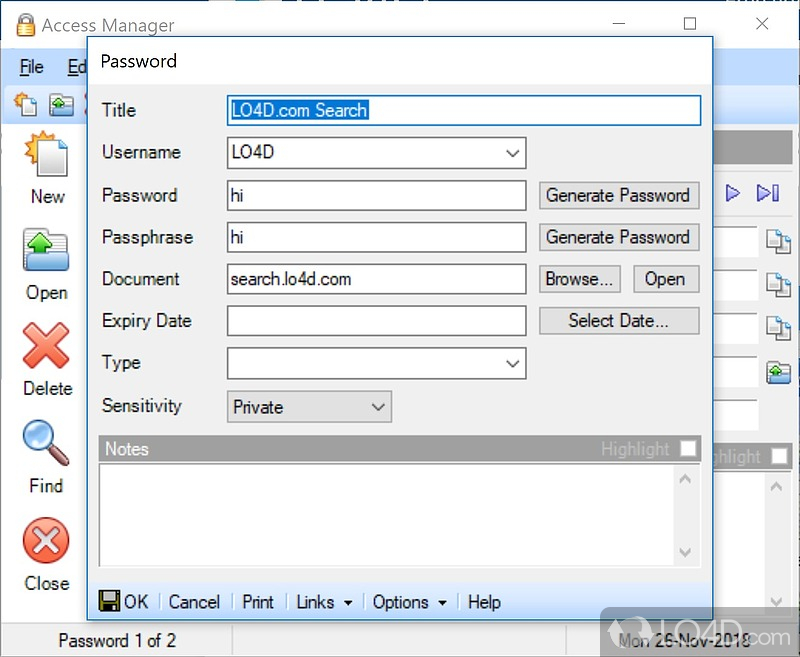
Task: Click the Open button beside Document
Action: pyautogui.click(x=666, y=279)
